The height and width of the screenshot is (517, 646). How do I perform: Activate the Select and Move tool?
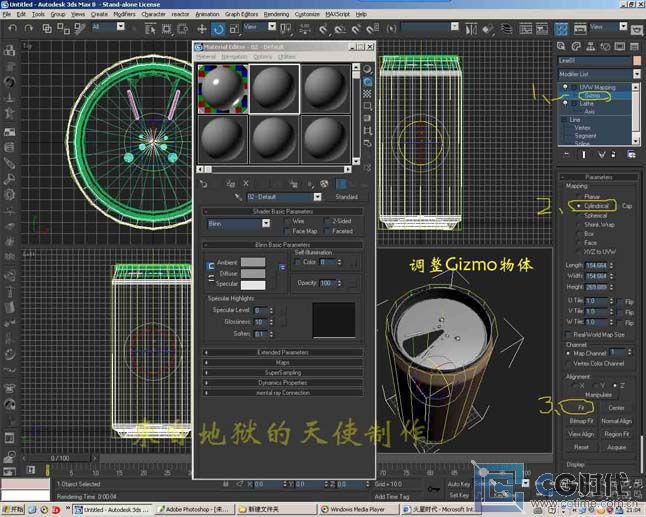click(x=202, y=29)
